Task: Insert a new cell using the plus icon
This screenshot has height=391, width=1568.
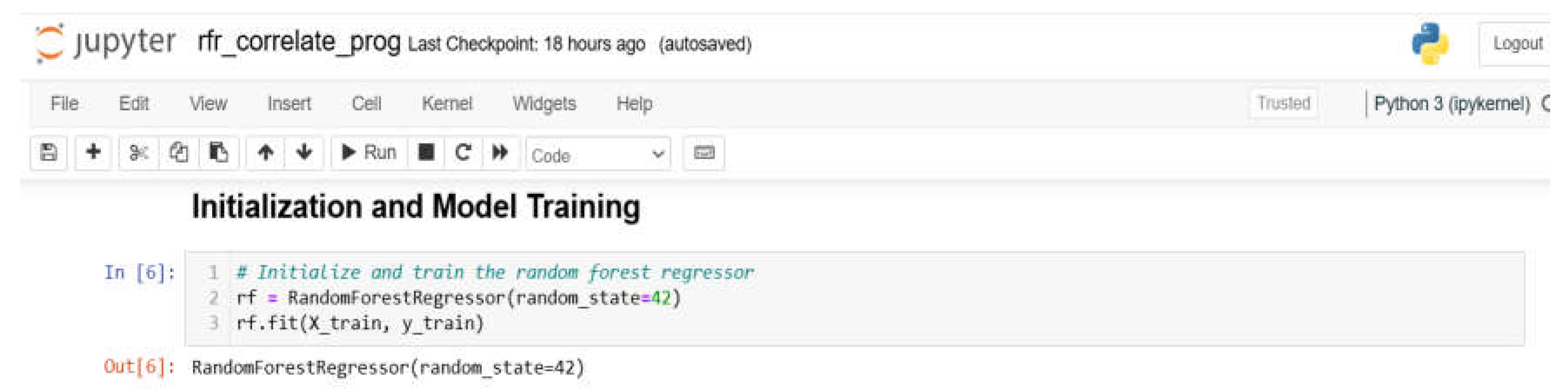Action: (94, 153)
